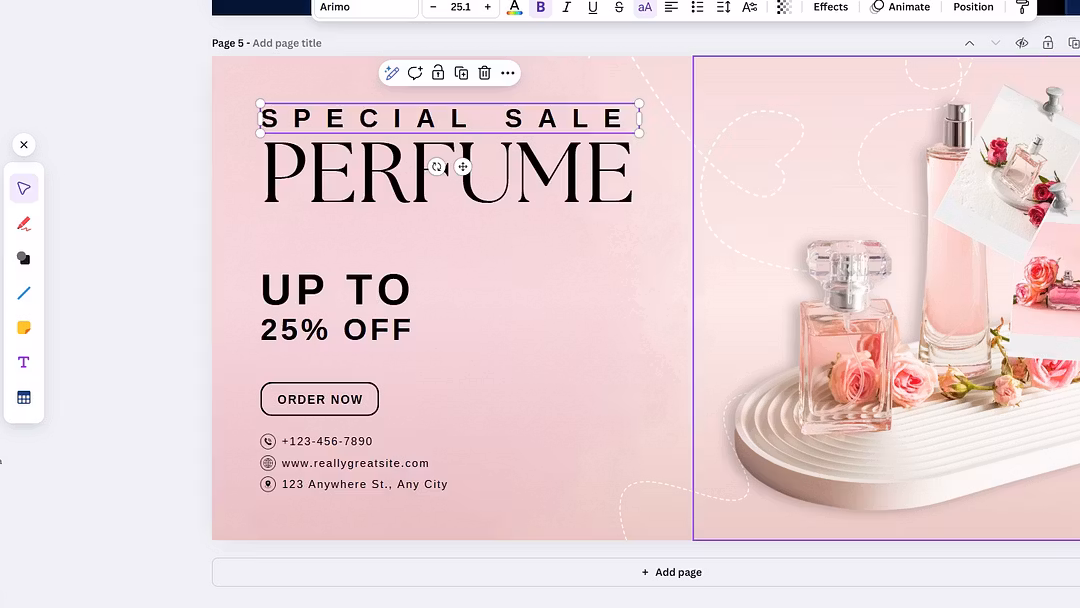Screen dimensions: 1080x608
Task: Select the Text tool
Action: (x=24, y=362)
